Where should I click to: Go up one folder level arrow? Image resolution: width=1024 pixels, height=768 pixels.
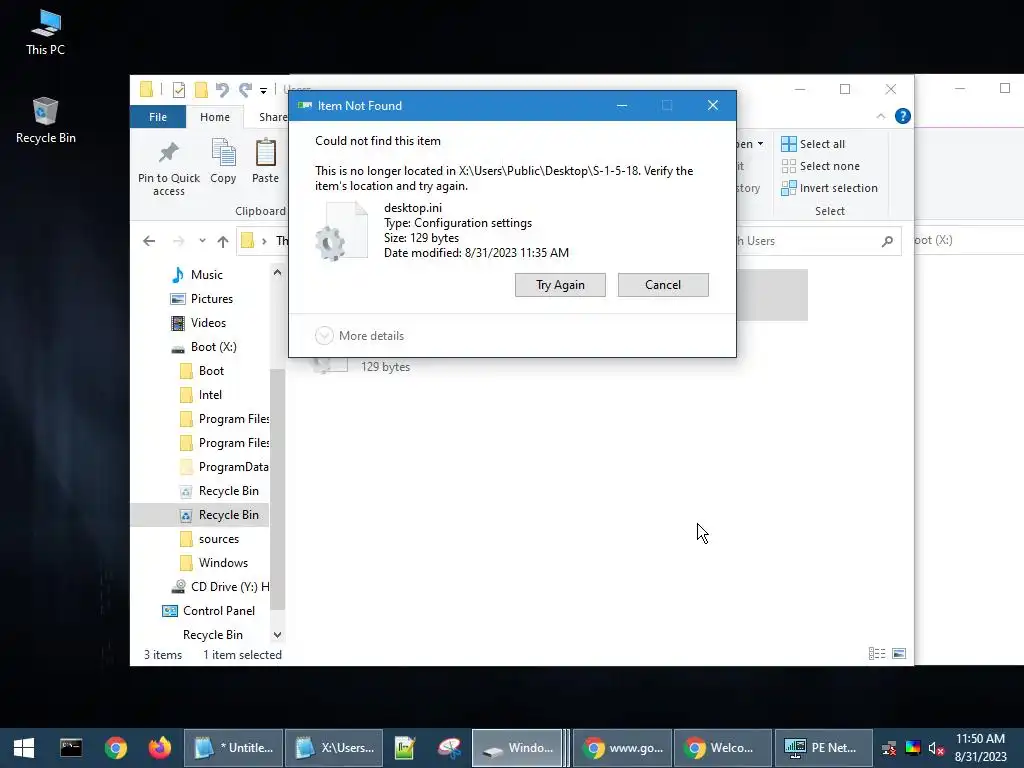click(x=223, y=241)
